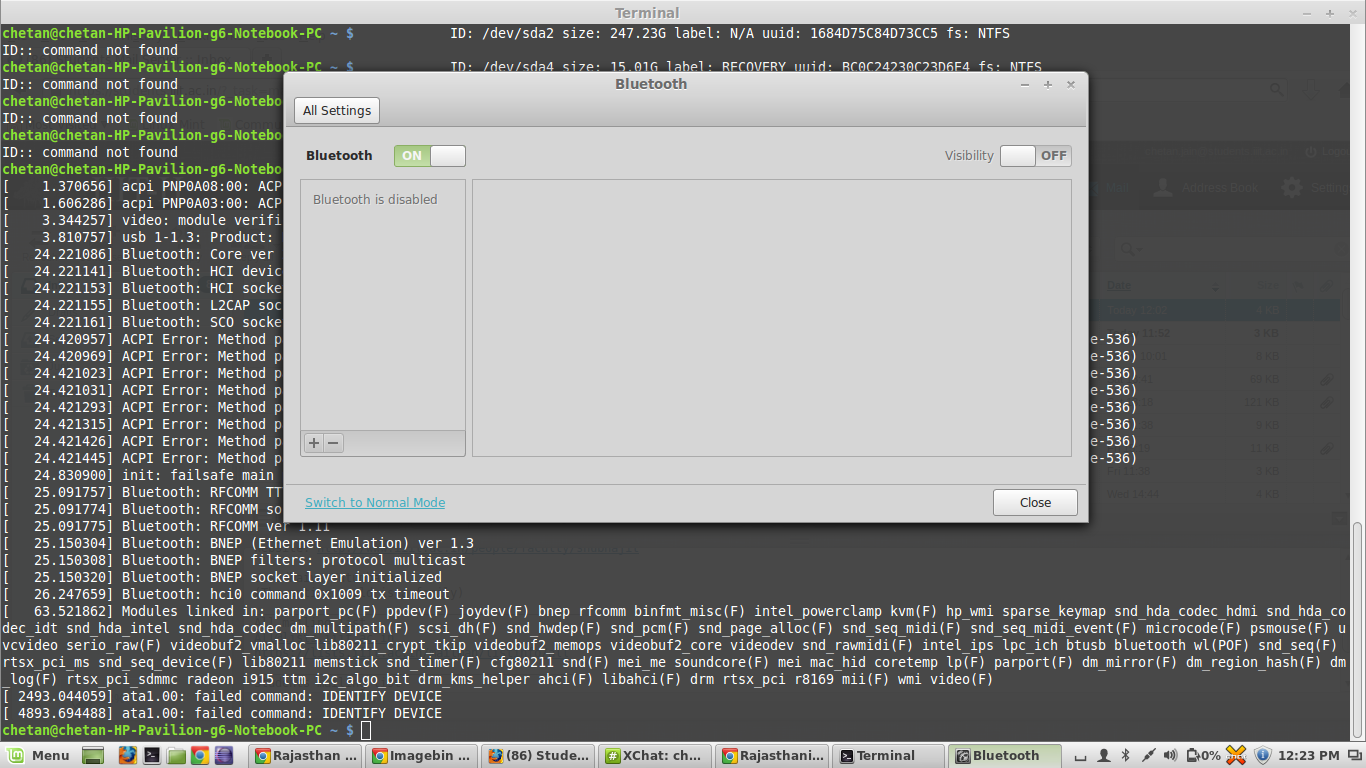The height and width of the screenshot is (768, 1366).
Task: Minimize the Bluetooth dialog window
Action: pyautogui.click(x=1025, y=85)
